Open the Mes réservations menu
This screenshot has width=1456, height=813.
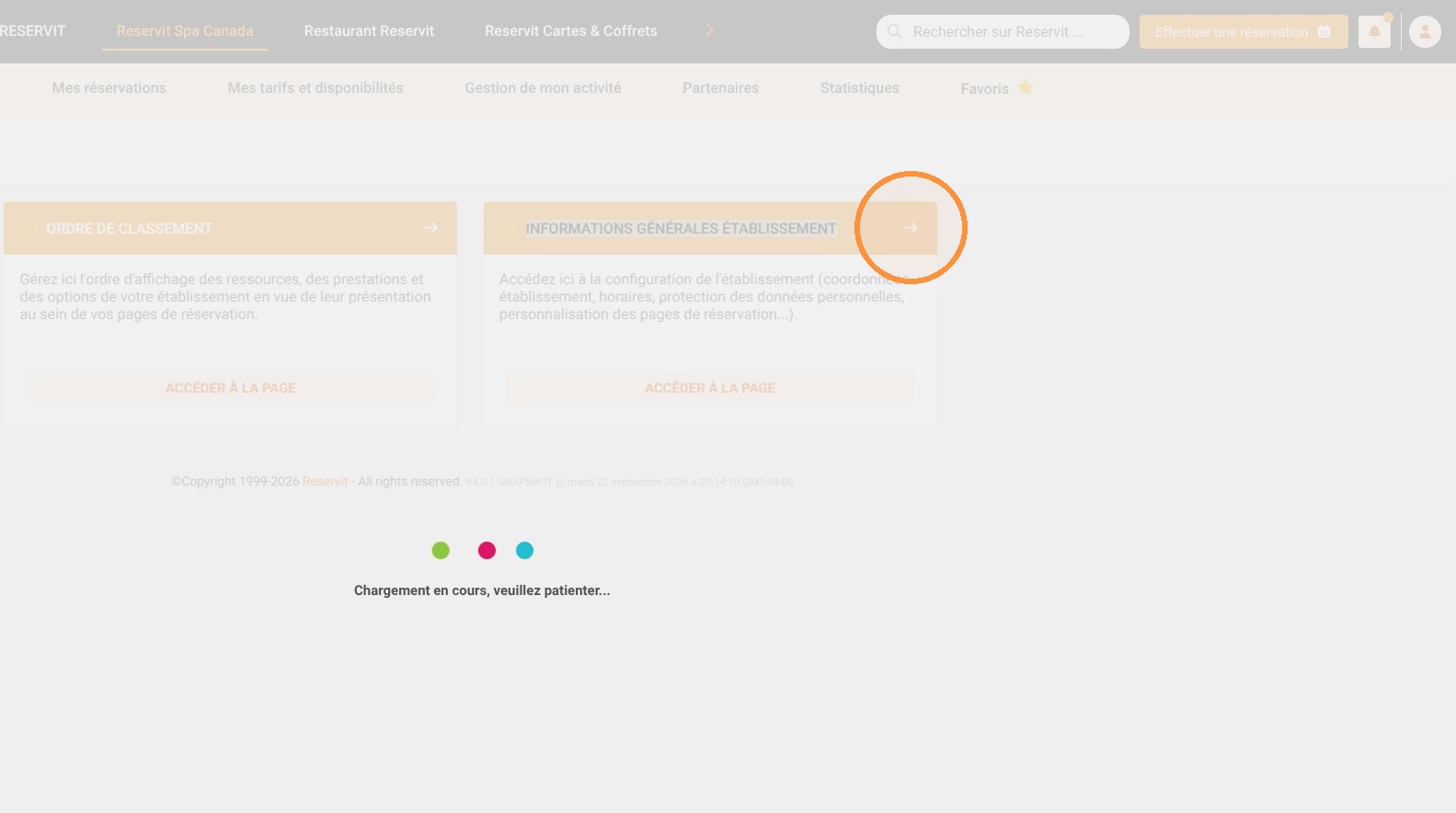coord(109,88)
